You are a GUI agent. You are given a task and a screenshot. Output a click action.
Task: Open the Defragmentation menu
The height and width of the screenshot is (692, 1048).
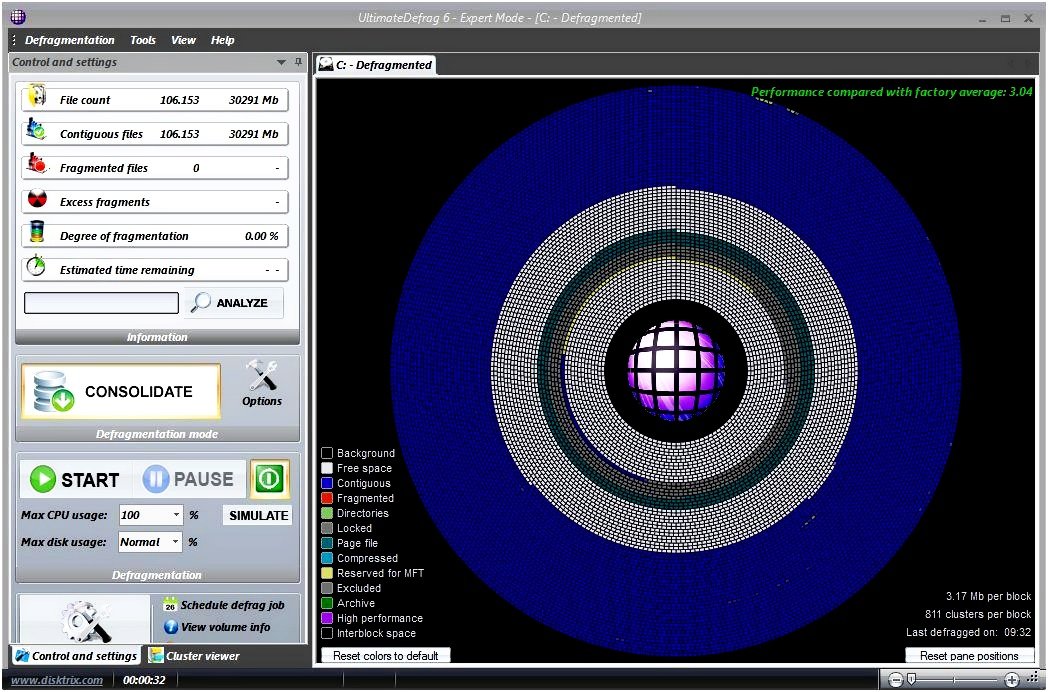pos(70,40)
